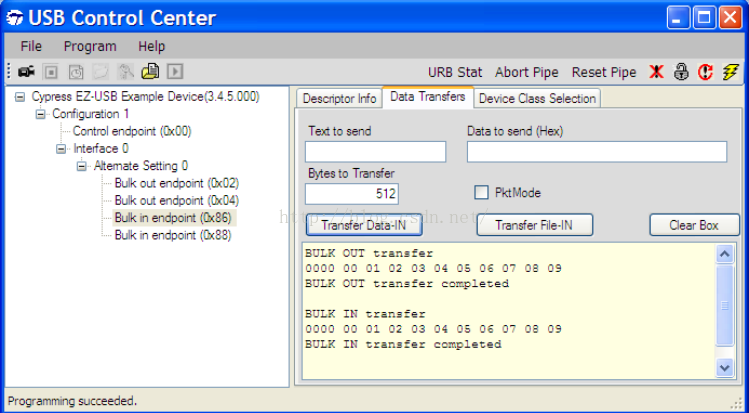Open the File menu

pyautogui.click(x=31, y=46)
